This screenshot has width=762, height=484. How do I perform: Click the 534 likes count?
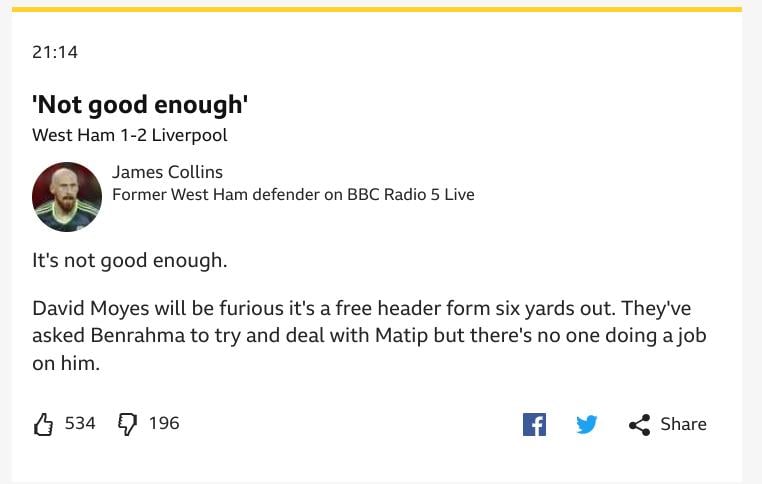(x=80, y=423)
